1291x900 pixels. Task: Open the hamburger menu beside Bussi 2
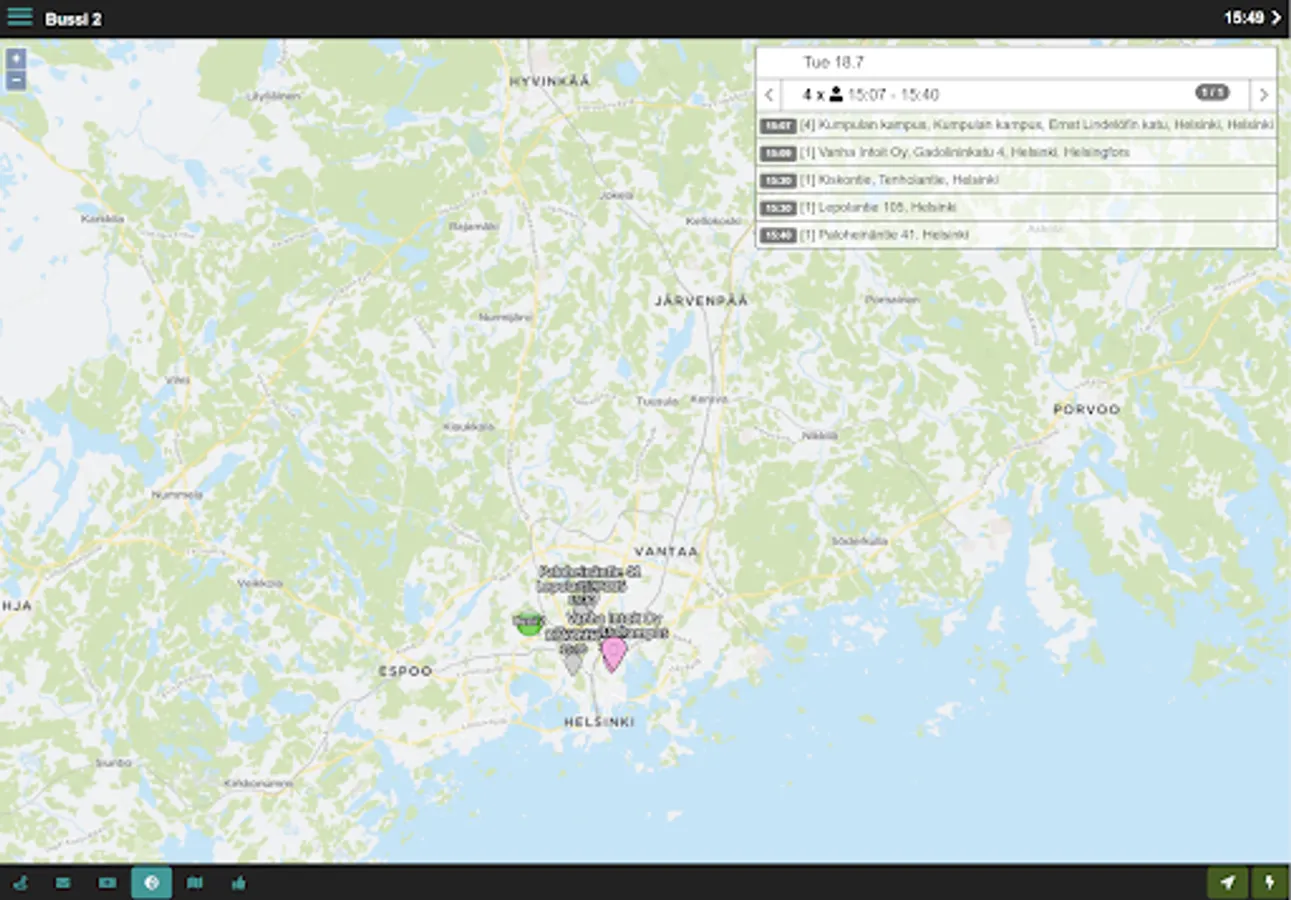click(x=19, y=17)
